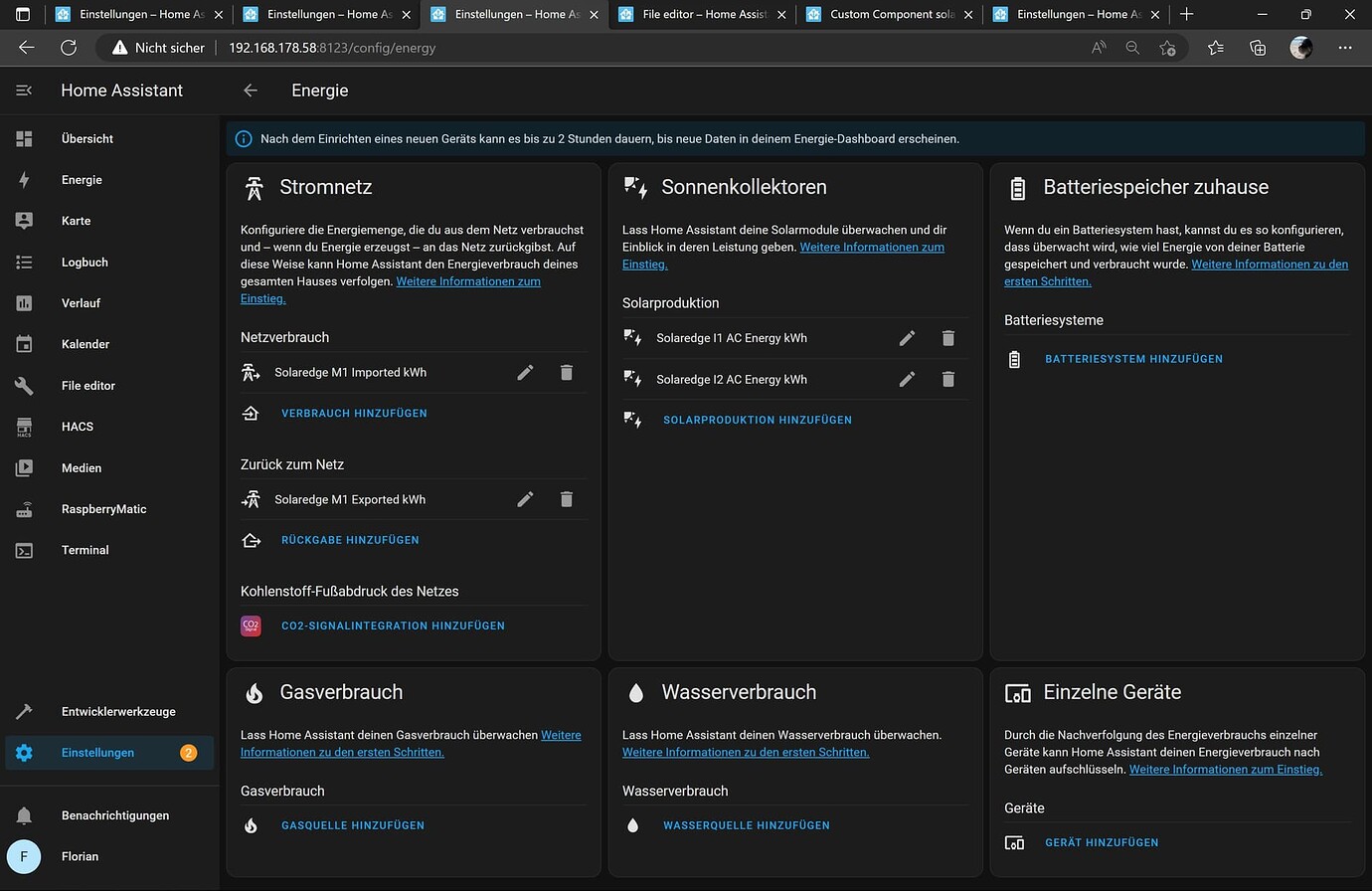Click GASQUELLE HINZUFÜGEN
This screenshot has height=891, width=1372.
pos(353,824)
